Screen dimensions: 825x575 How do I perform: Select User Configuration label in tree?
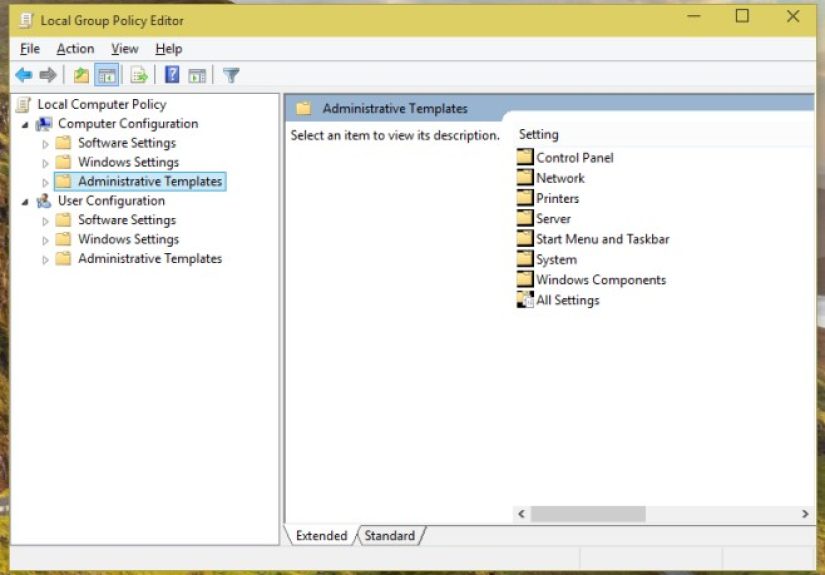(x=112, y=201)
